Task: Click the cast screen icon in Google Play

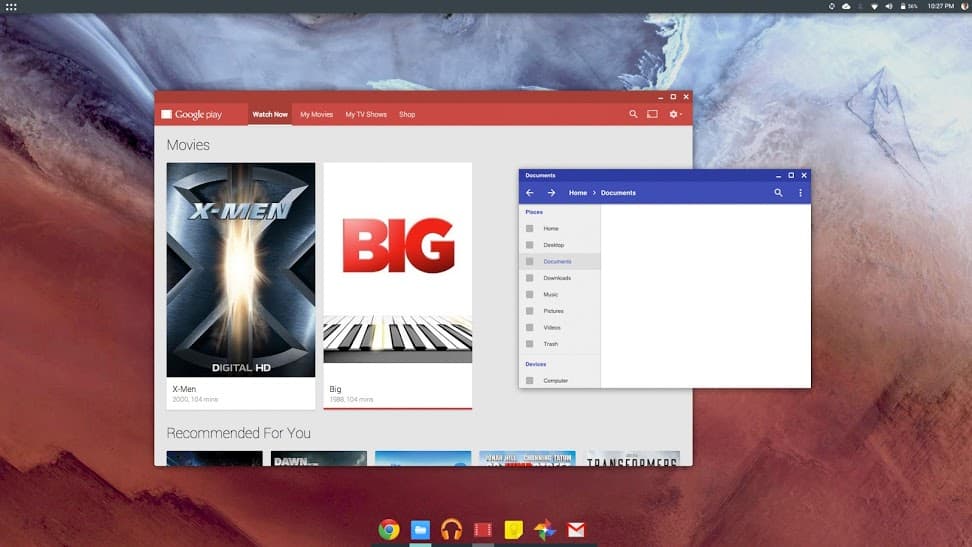Action: 652,114
